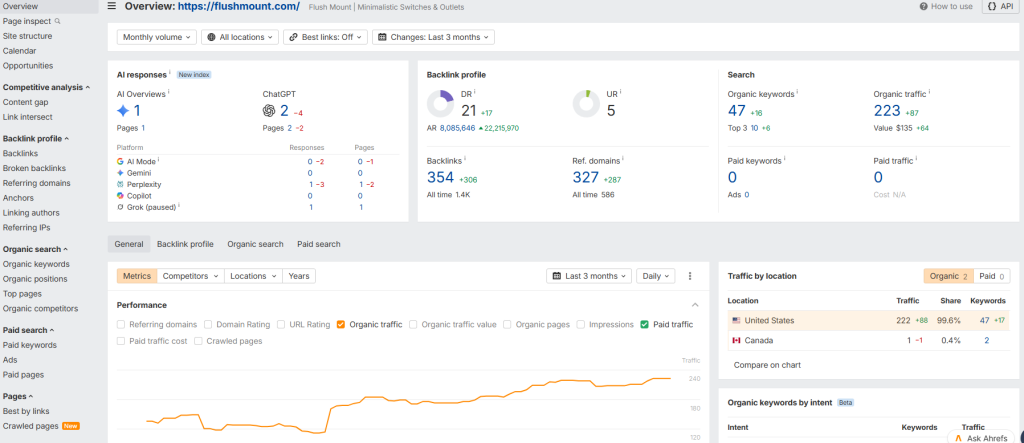
Task: Open the Changes: Last 3 months dropdown
Action: pos(433,37)
